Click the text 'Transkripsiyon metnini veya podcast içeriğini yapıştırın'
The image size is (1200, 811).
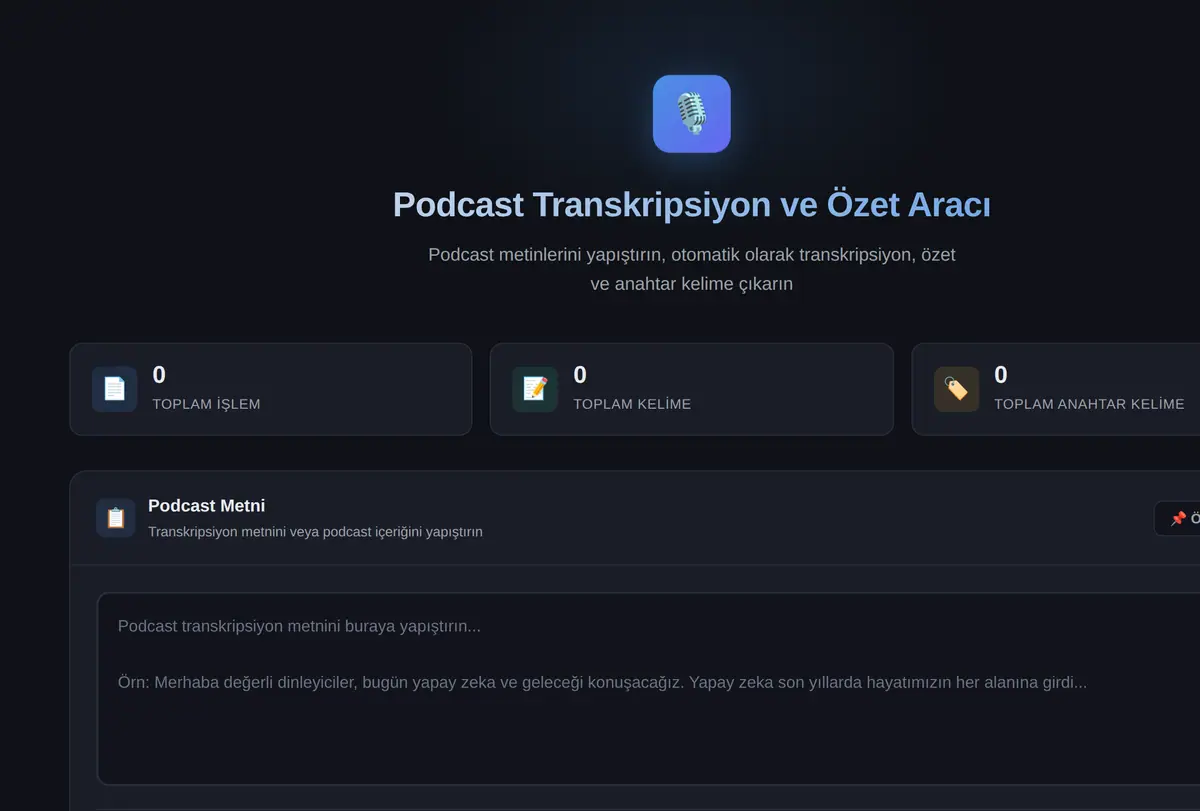pyautogui.click(x=315, y=532)
